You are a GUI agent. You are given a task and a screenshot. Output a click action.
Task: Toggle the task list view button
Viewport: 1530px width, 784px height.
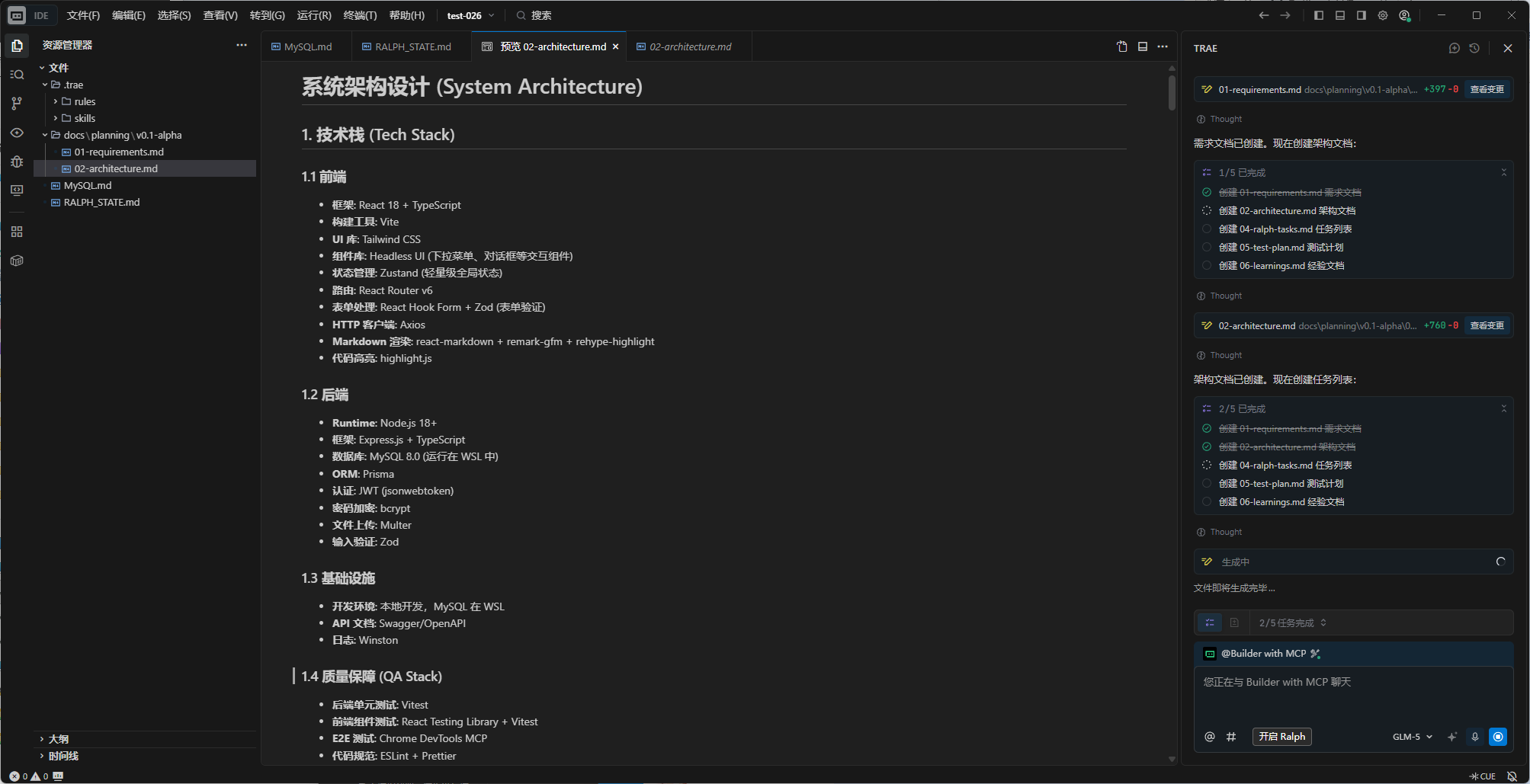1210,622
